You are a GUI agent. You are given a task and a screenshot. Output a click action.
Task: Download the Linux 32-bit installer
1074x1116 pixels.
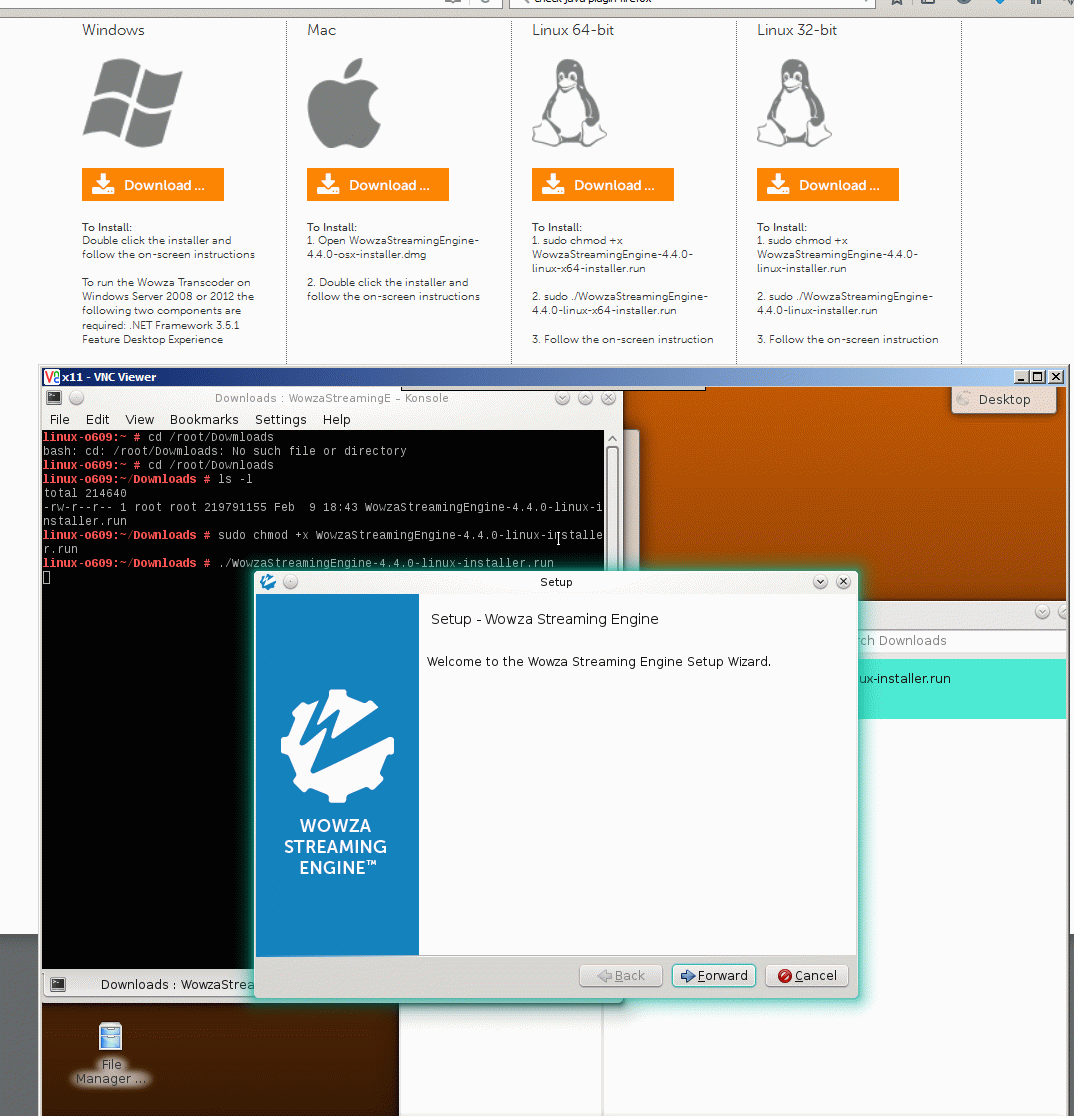[x=828, y=185]
